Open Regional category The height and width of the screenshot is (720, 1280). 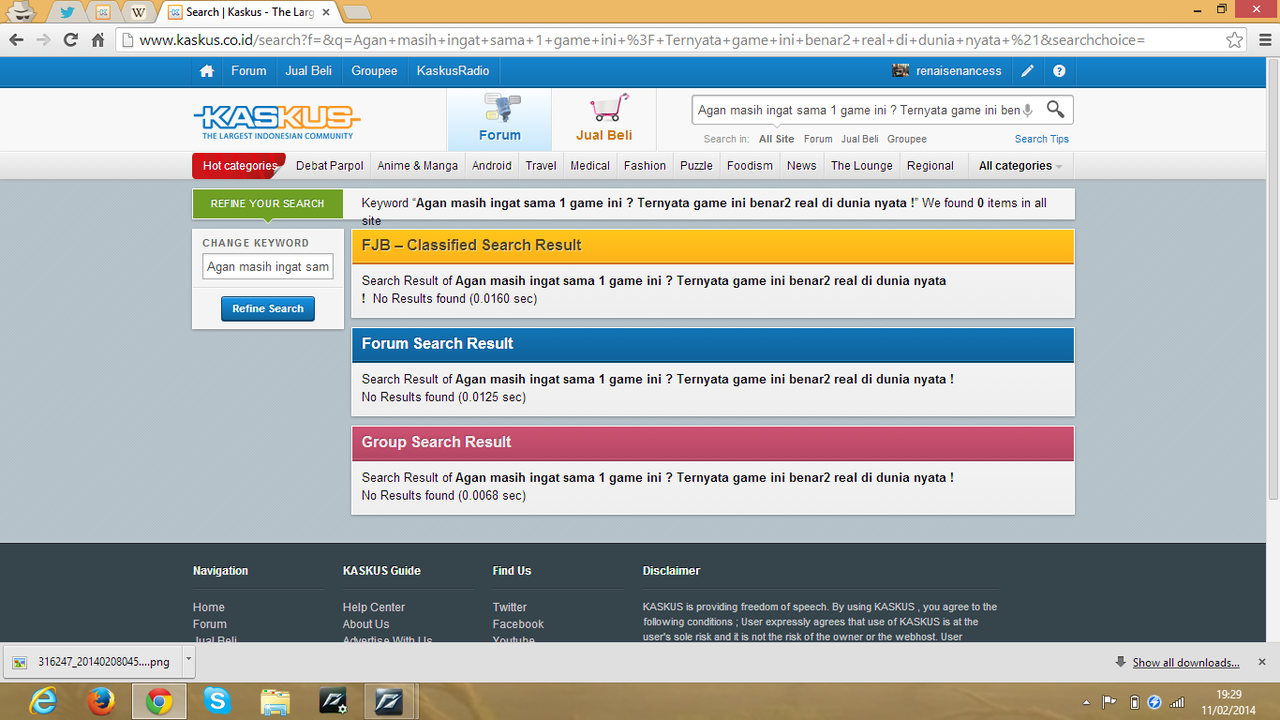point(930,166)
